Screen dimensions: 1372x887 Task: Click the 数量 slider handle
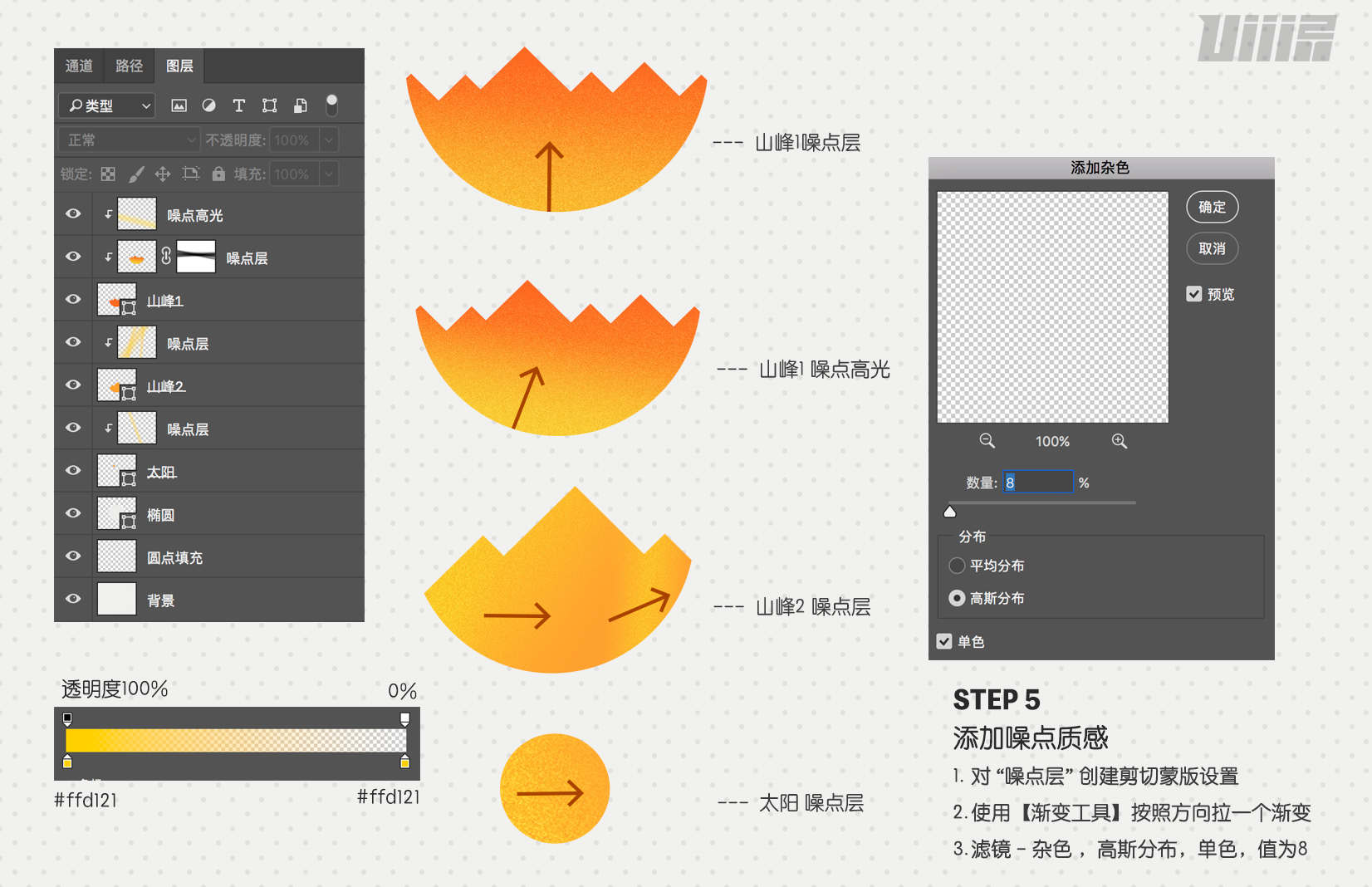[x=950, y=512]
